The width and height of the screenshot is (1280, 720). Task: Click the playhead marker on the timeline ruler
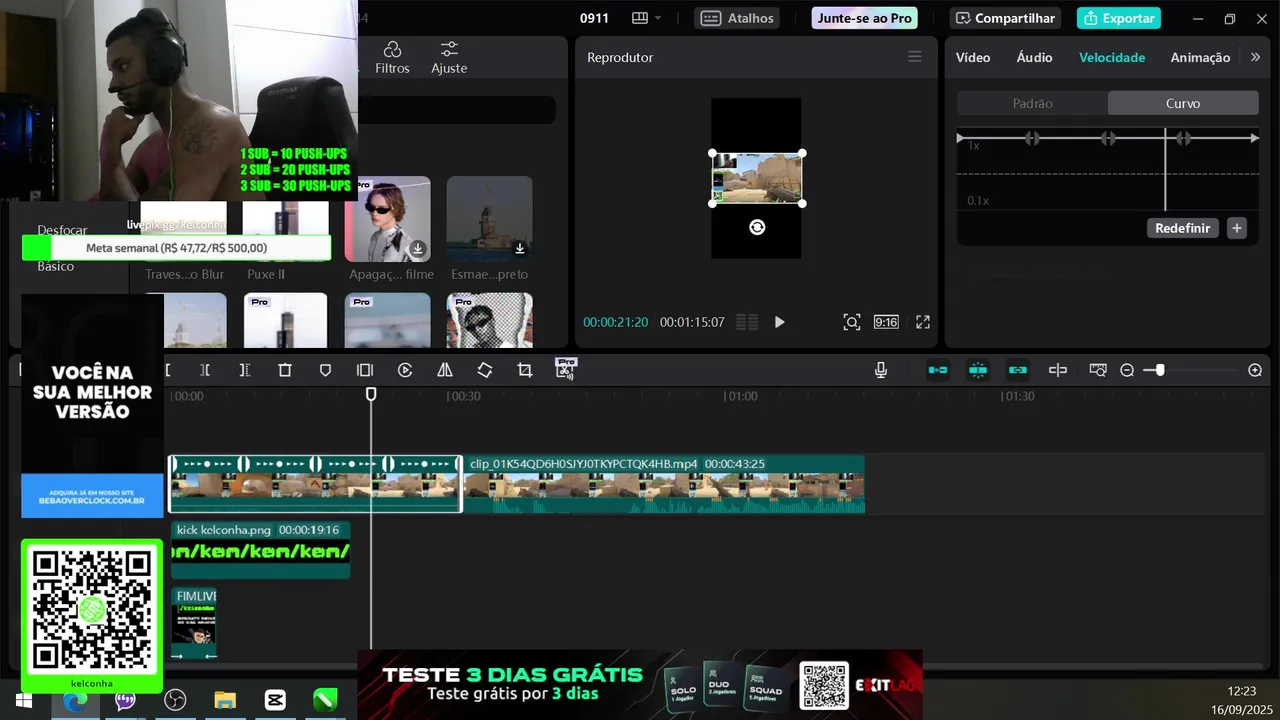371,395
